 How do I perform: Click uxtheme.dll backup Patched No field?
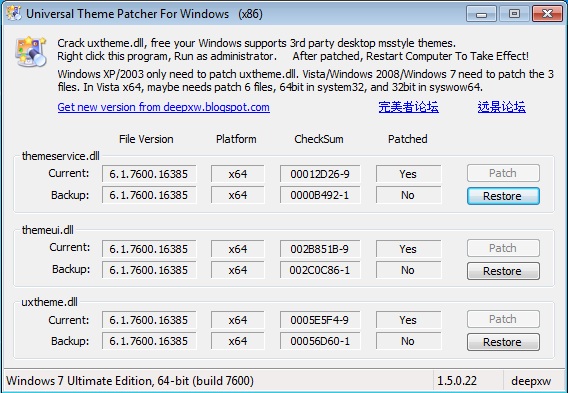coord(409,341)
